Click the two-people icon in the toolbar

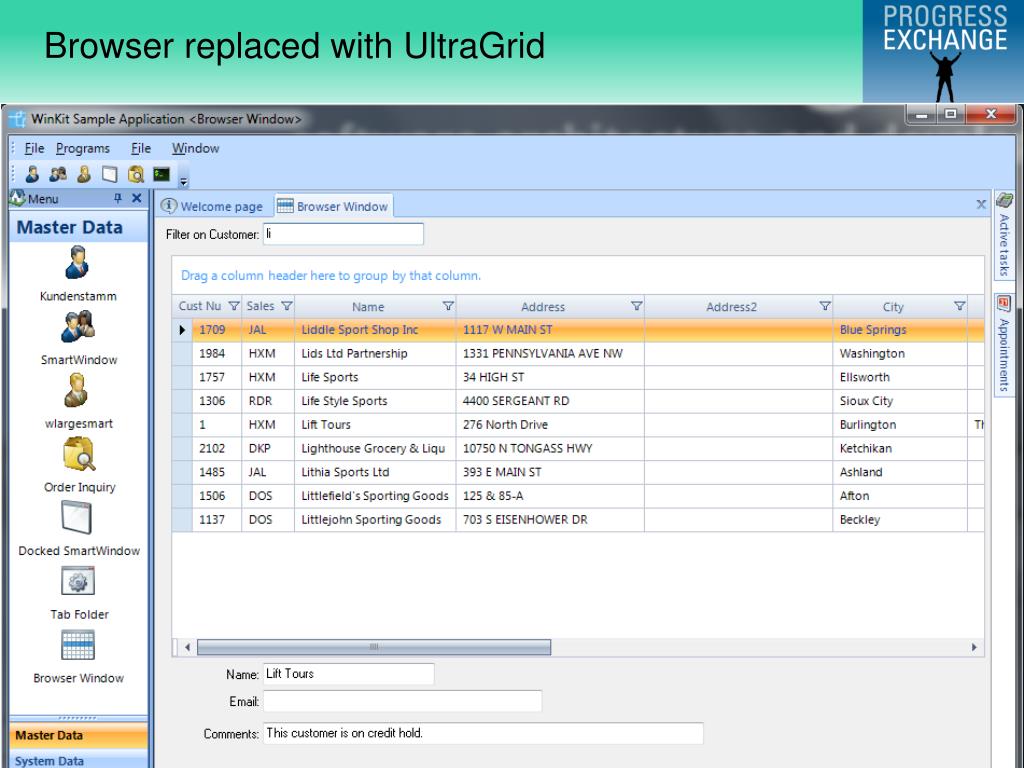(58, 174)
